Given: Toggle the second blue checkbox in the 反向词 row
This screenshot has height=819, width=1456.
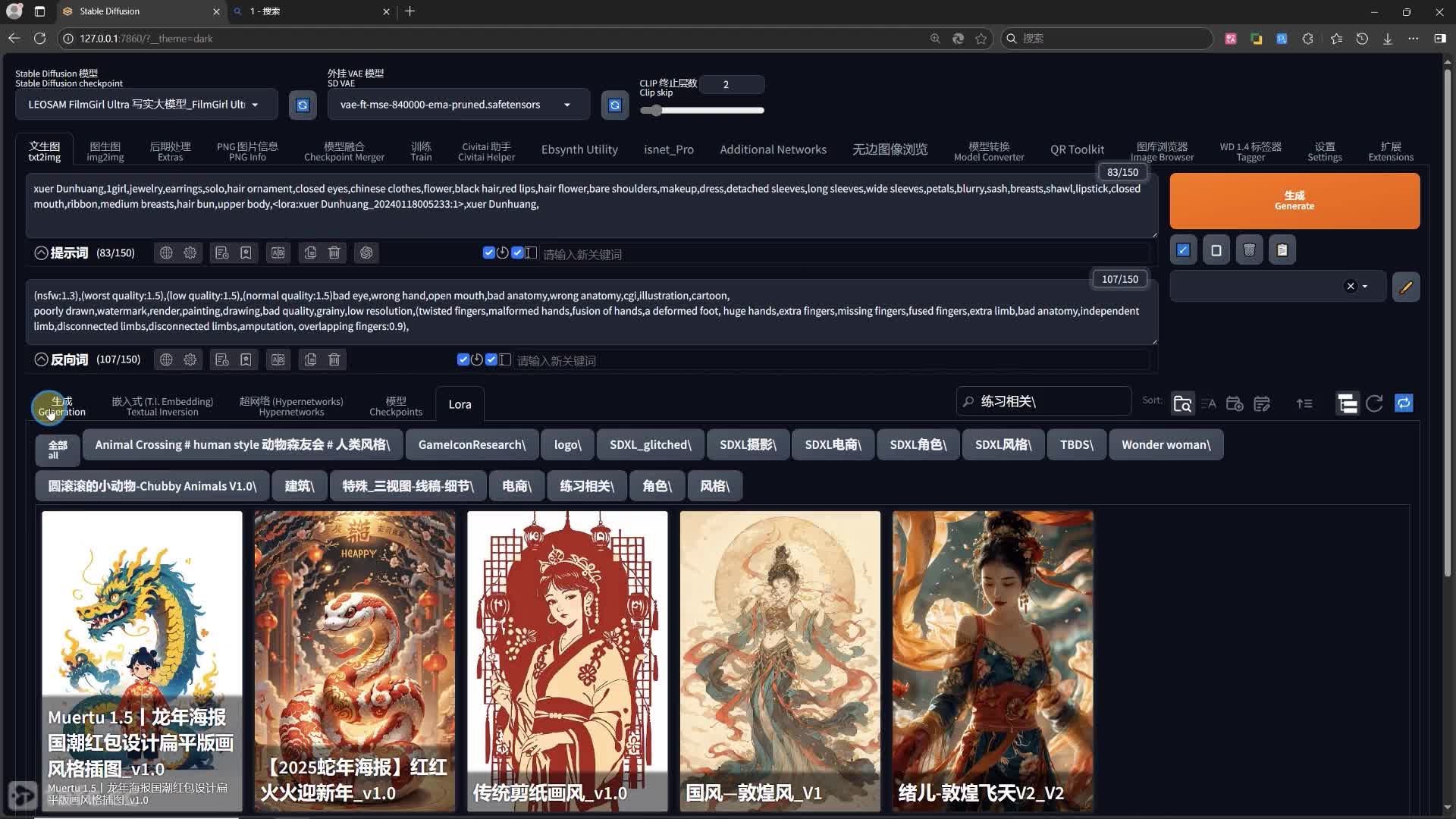Looking at the screenshot, I should [x=491, y=359].
